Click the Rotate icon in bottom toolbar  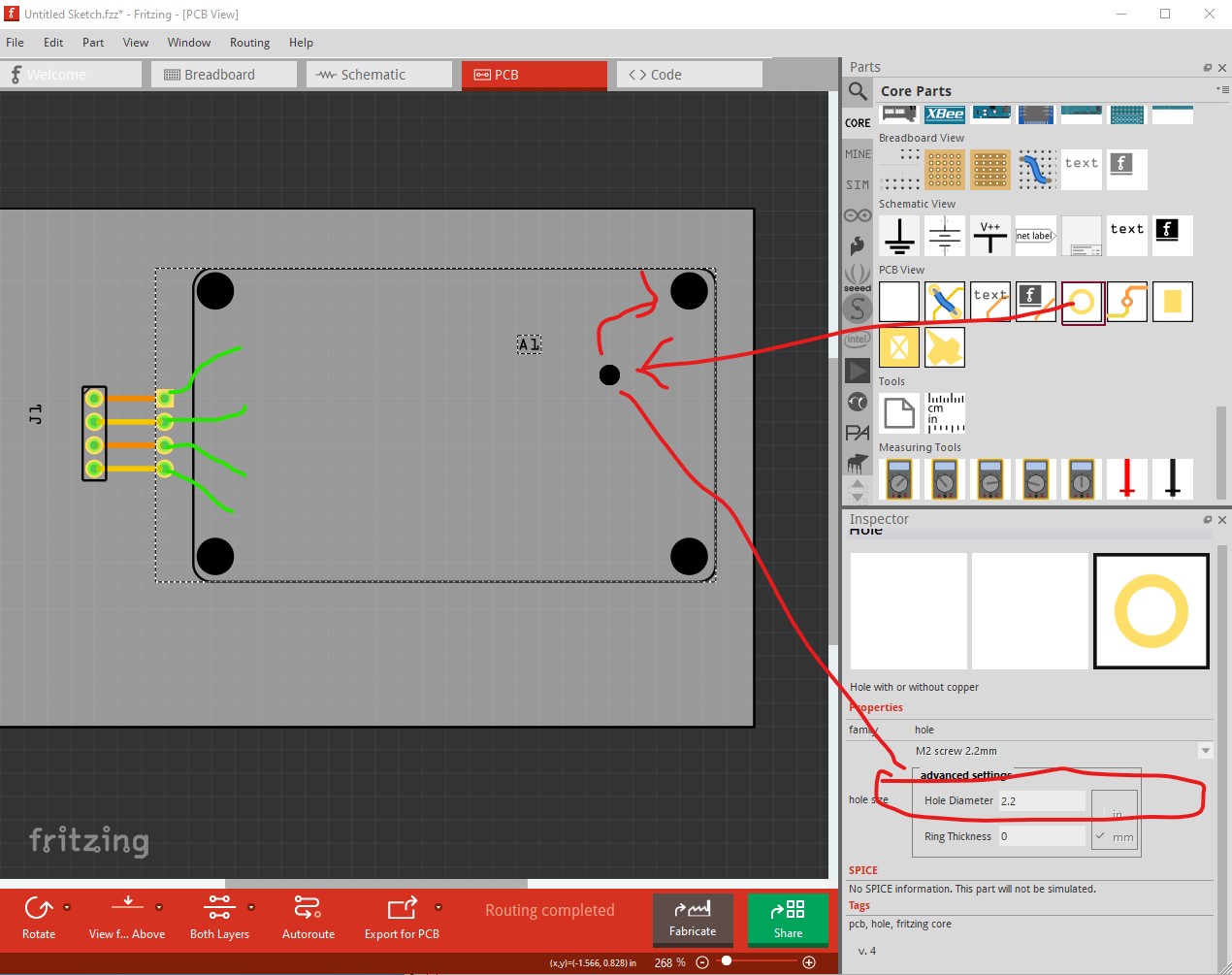pos(39,917)
